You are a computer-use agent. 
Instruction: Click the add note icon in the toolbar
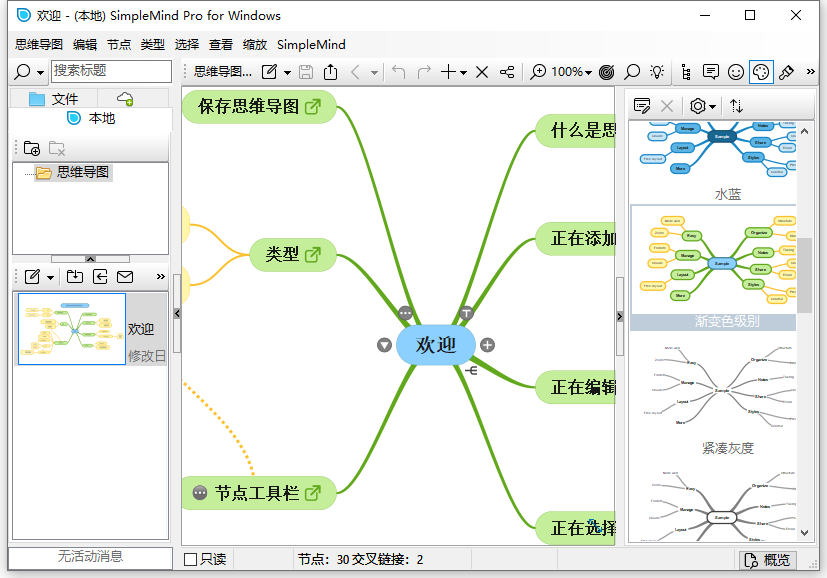coord(710,72)
